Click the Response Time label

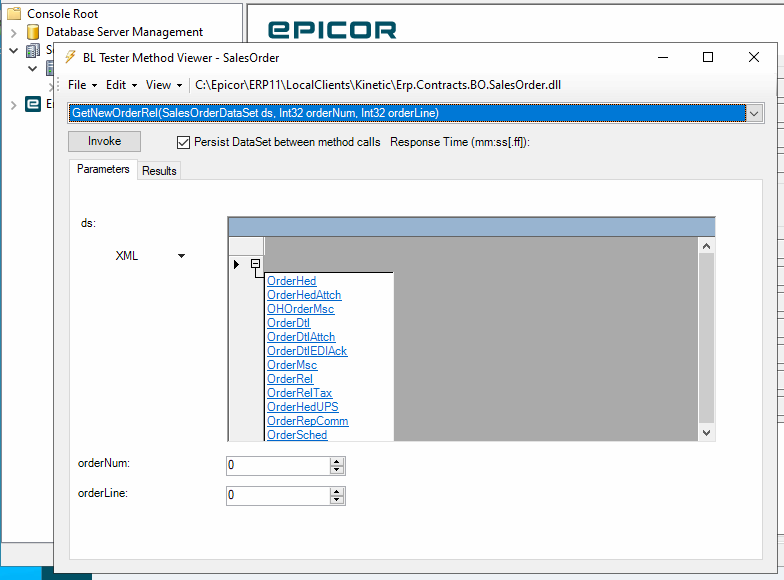pyautogui.click(x=460, y=142)
